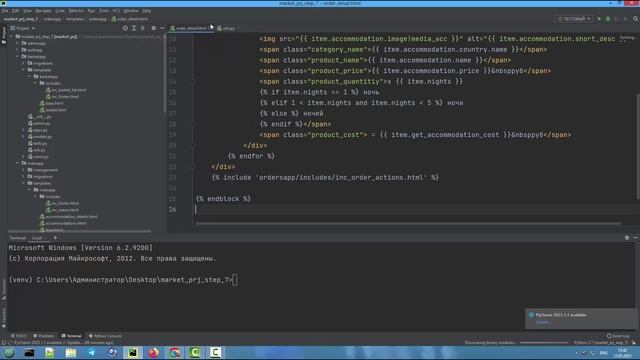Collapse templates folder under basketapp
This screenshot has width=640, height=360.
tap(23, 70)
